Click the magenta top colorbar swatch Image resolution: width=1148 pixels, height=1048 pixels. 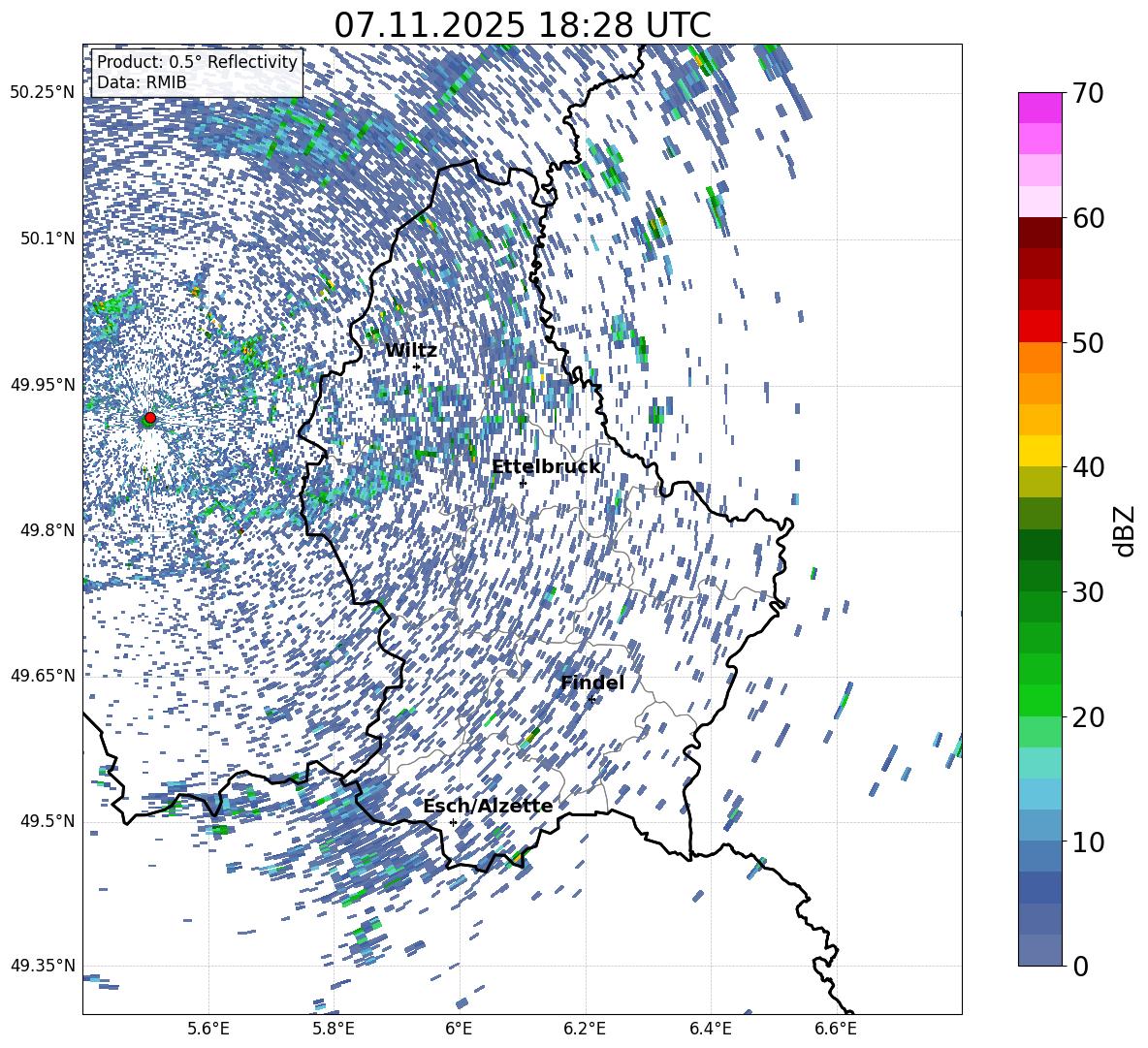point(1039,109)
